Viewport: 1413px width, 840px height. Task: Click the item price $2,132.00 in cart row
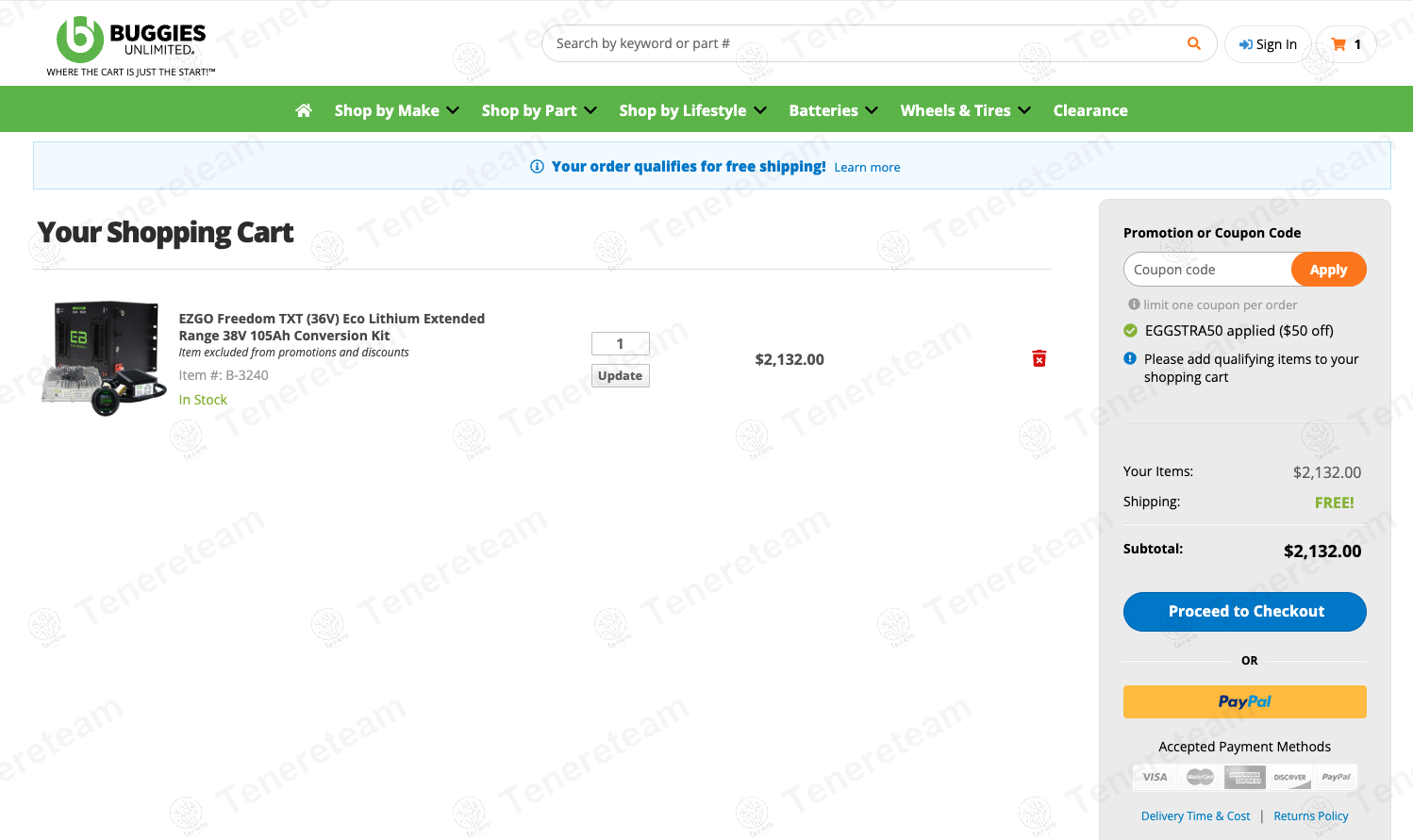point(790,359)
